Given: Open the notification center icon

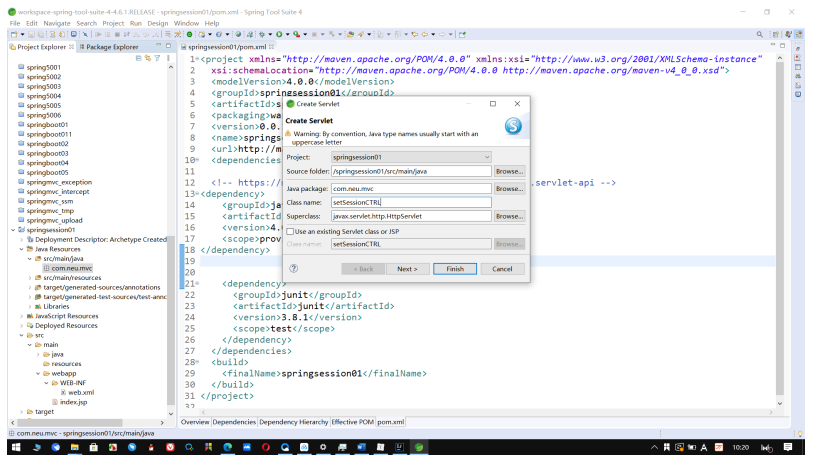Looking at the screenshot, I should [x=788, y=447].
